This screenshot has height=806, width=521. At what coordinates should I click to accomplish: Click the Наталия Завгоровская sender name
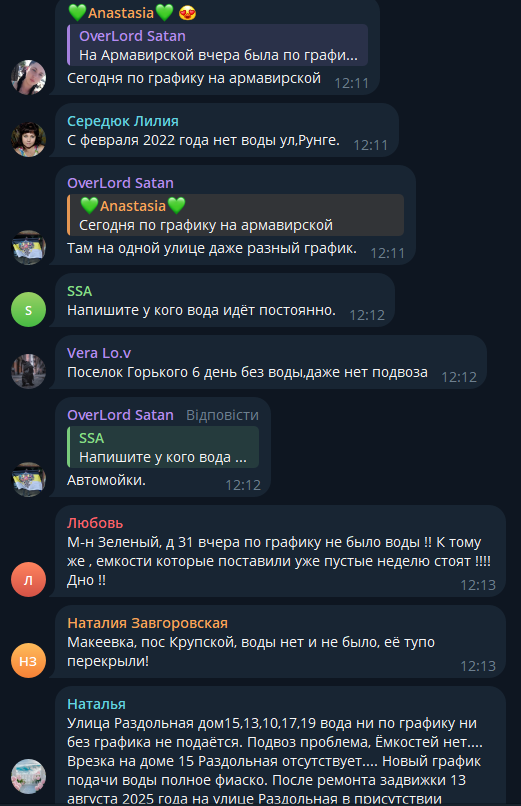click(147, 623)
